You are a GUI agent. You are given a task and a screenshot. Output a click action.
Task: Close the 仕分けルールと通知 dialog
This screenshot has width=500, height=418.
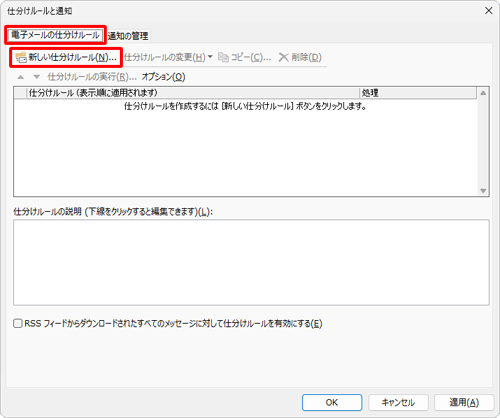[x=489, y=11]
